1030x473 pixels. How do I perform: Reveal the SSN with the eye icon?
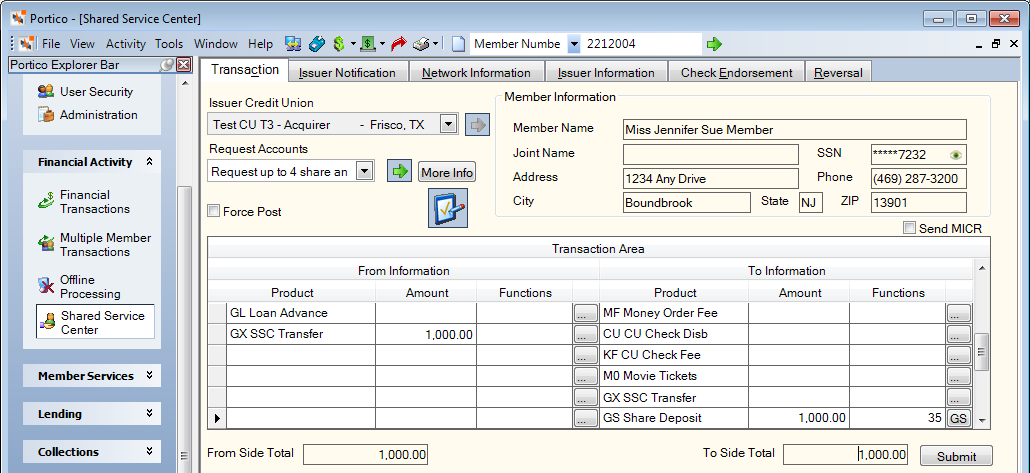[x=956, y=155]
